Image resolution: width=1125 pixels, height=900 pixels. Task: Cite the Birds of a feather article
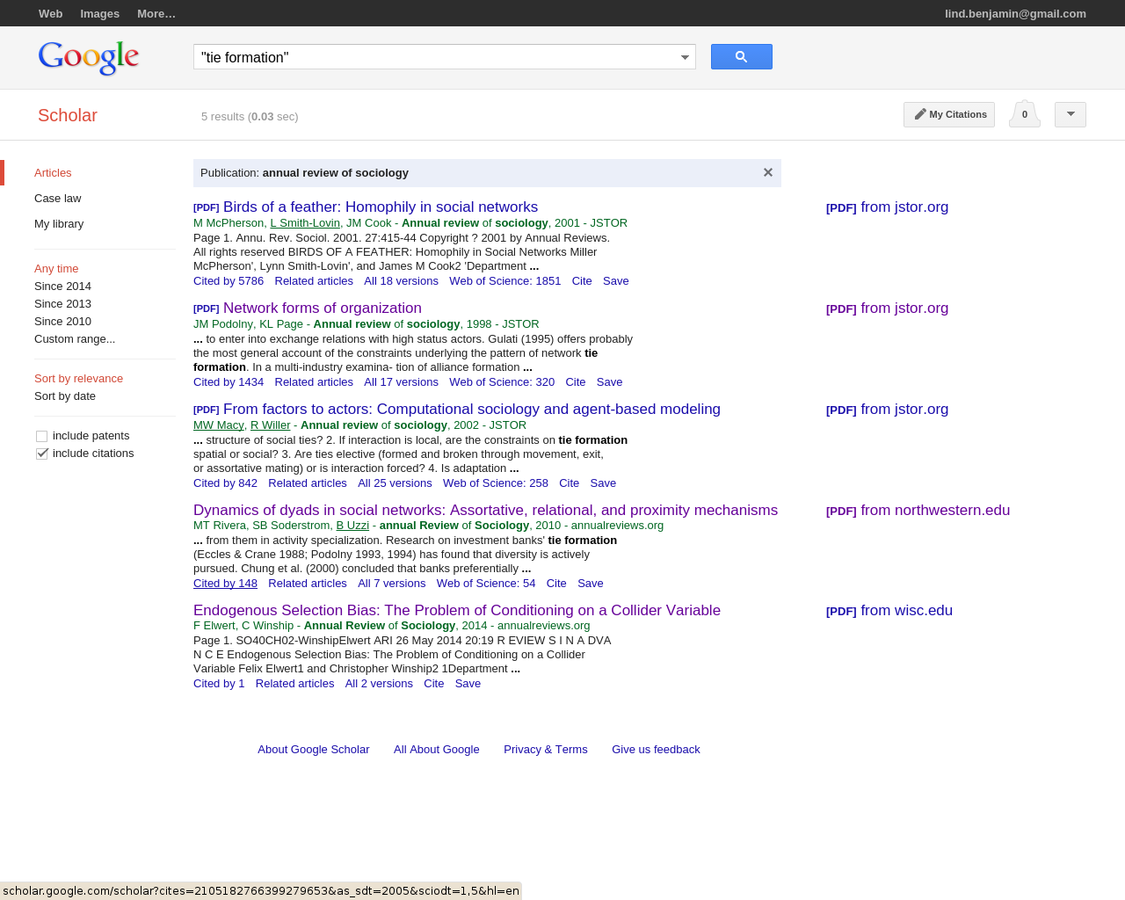[x=582, y=281]
